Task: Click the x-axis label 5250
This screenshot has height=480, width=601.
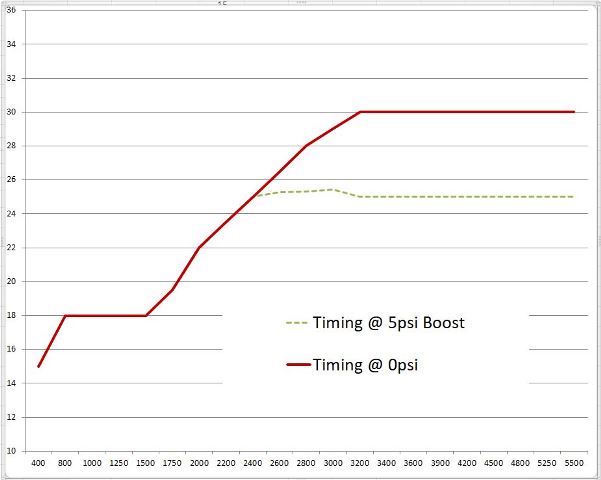Action: coord(547,463)
